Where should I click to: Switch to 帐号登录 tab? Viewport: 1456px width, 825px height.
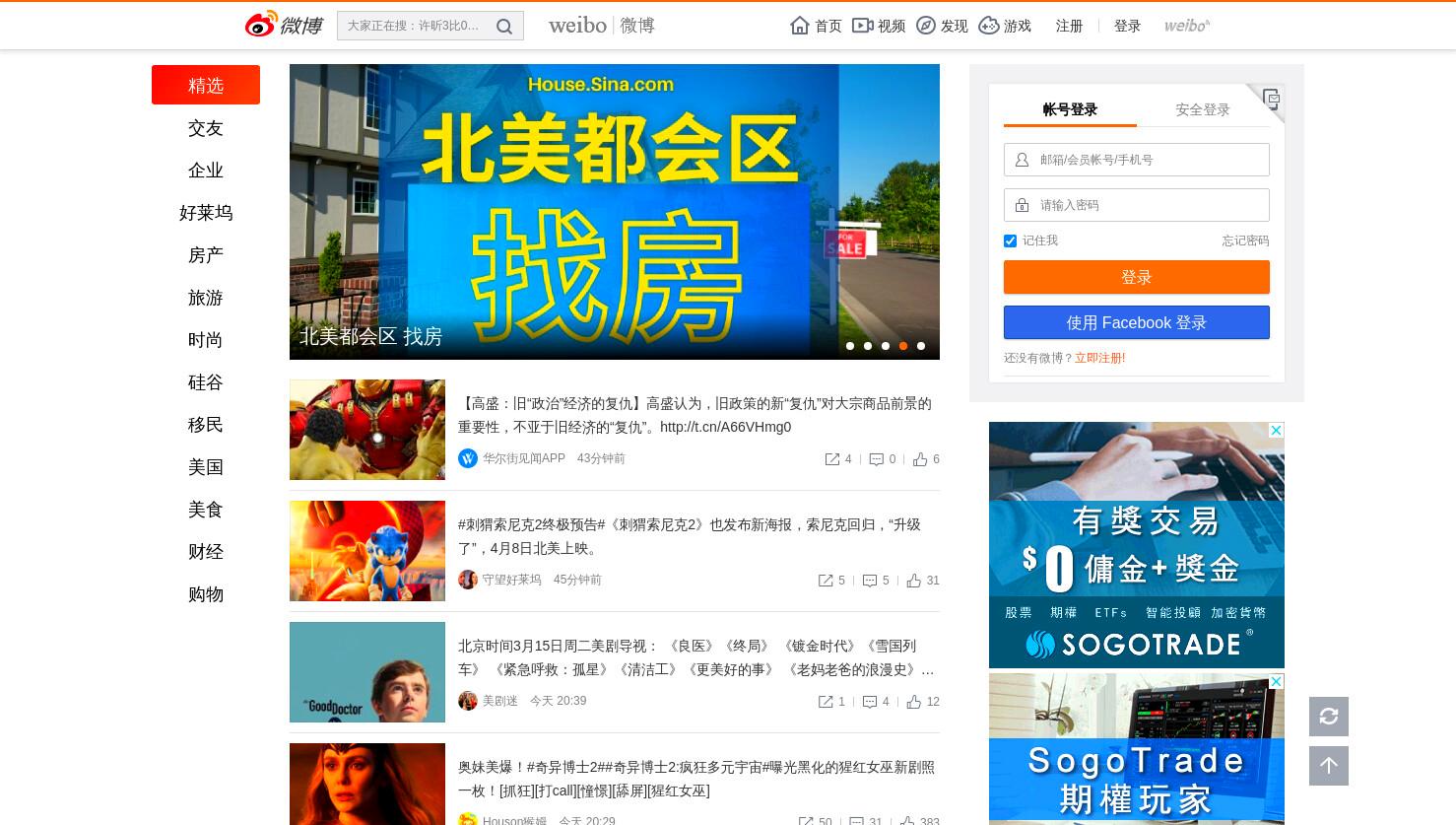tap(1070, 109)
